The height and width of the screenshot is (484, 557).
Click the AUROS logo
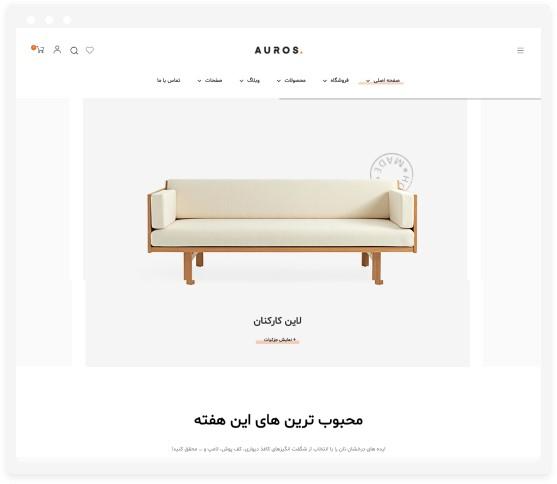point(278,50)
